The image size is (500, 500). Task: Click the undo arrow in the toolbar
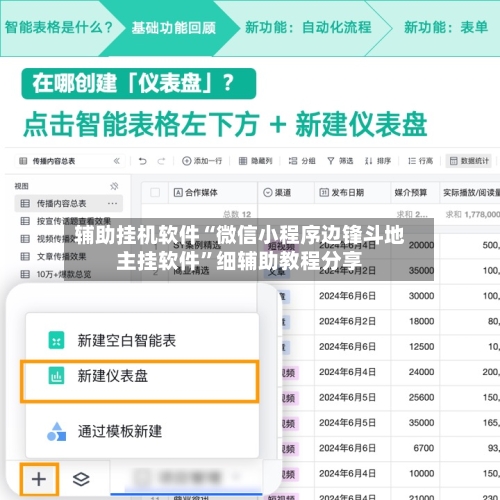143,161
